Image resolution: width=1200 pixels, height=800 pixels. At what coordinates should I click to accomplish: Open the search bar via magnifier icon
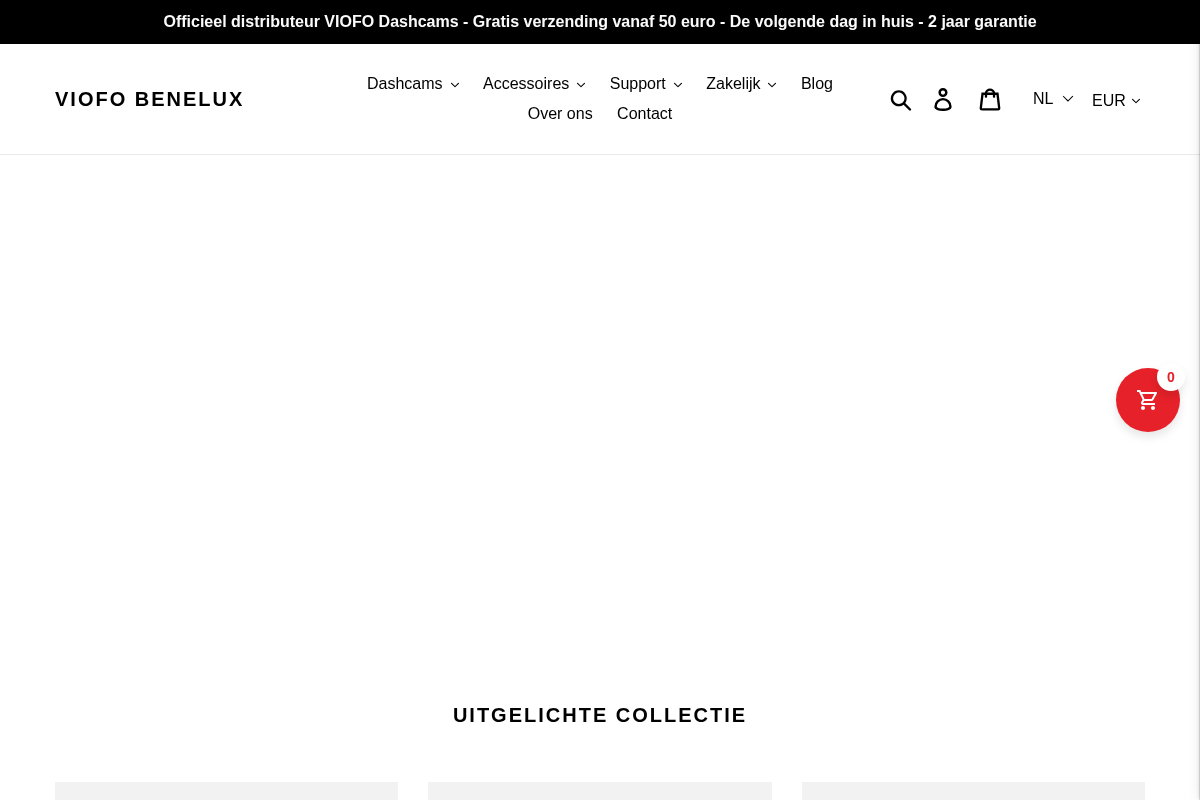pyautogui.click(x=901, y=98)
